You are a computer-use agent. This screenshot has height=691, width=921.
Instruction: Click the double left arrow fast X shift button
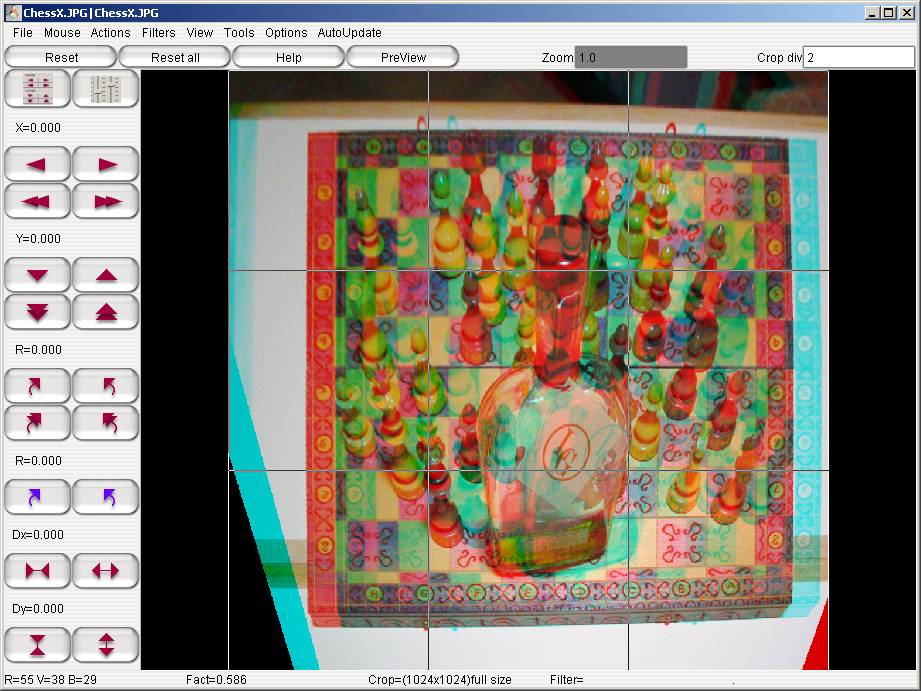tap(37, 201)
